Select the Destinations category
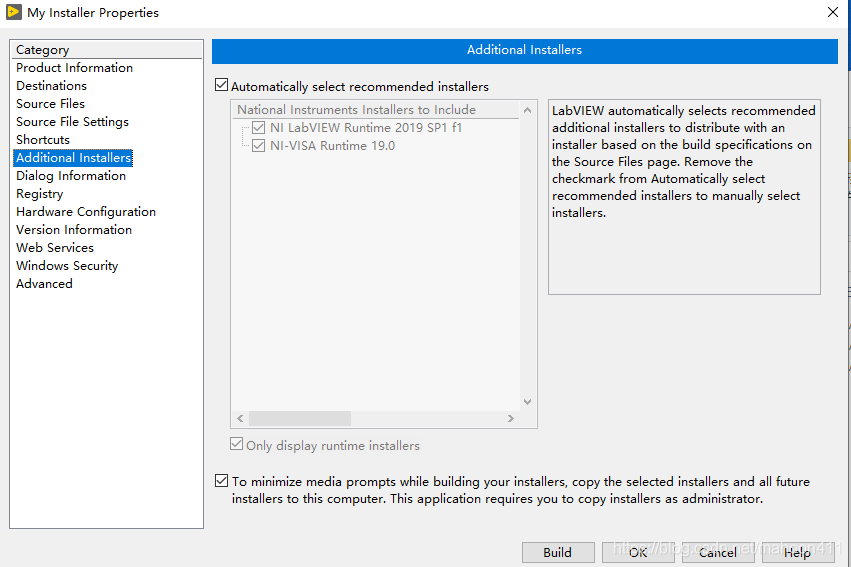 coord(52,86)
